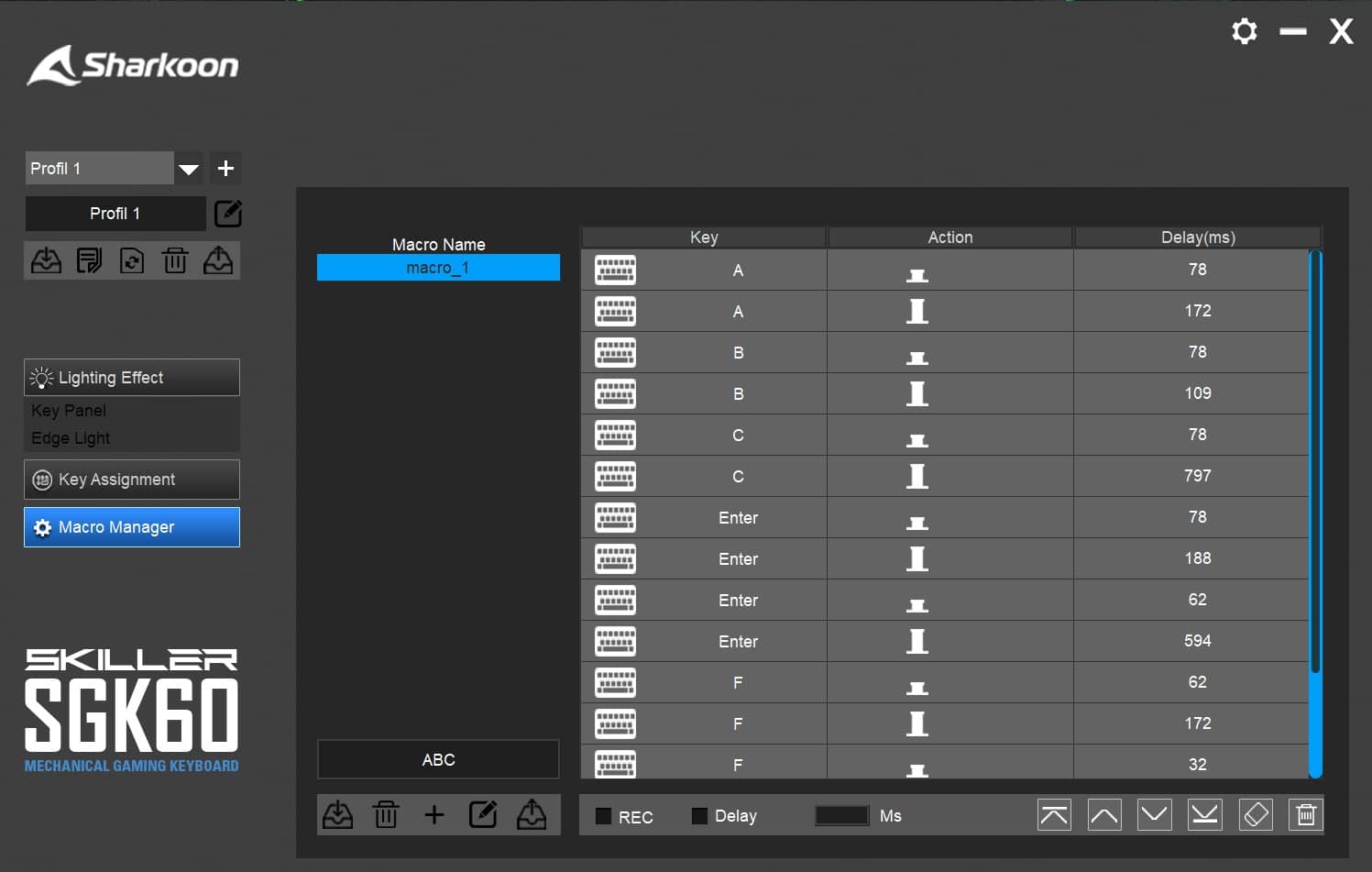This screenshot has height=872, width=1372.
Task: Click the delete profile trash icon
Action: click(x=175, y=260)
